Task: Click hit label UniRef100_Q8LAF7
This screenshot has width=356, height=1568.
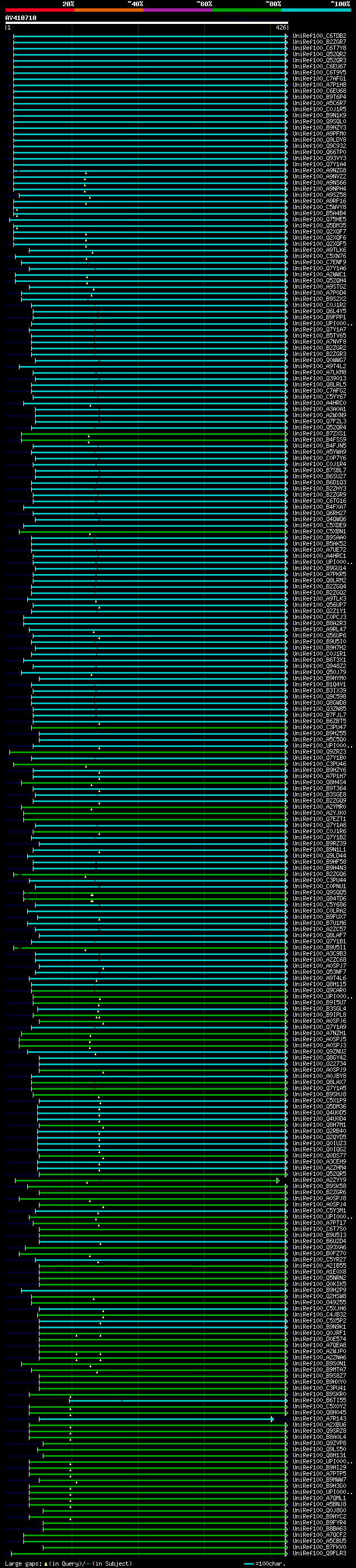Action: point(319,935)
